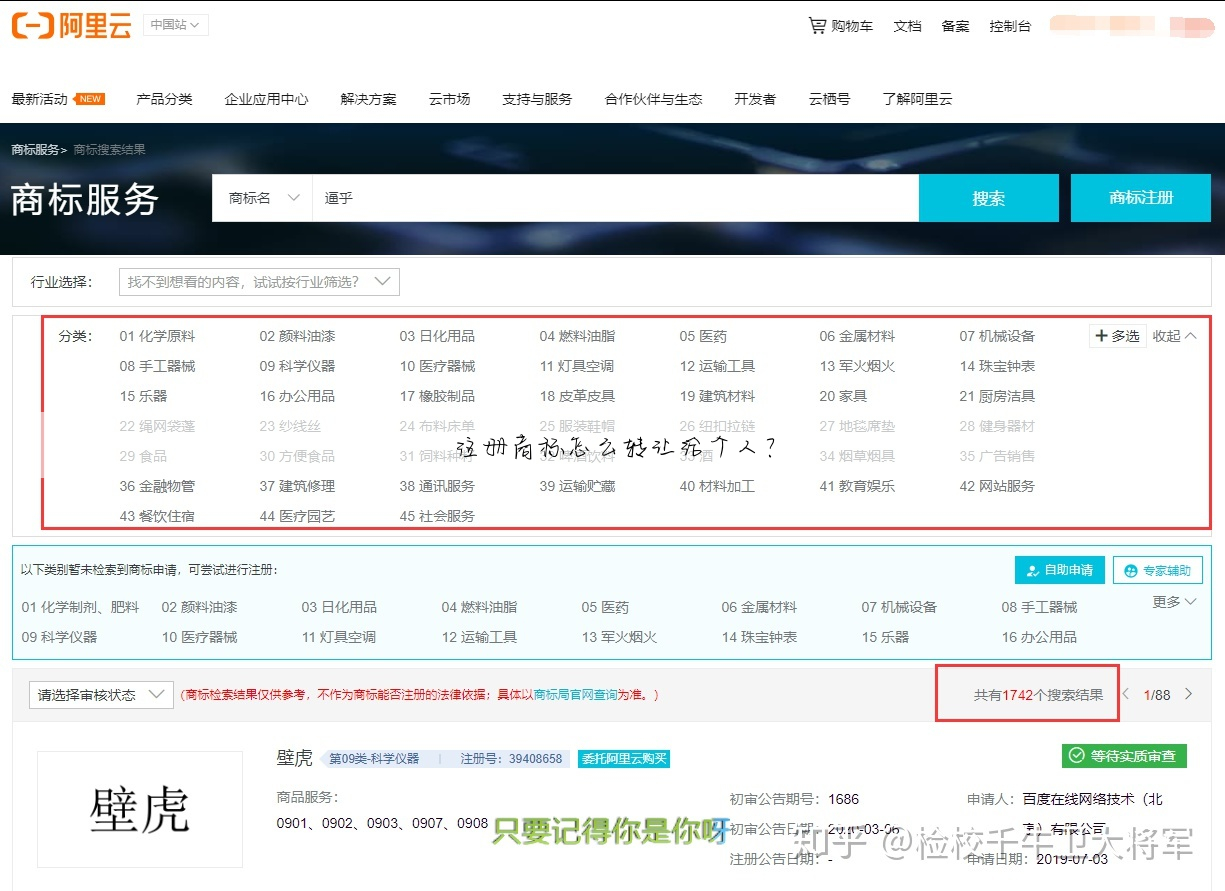The height and width of the screenshot is (891, 1225).
Task: Click the 专家辅助 expert assist button
Action: 1157,570
